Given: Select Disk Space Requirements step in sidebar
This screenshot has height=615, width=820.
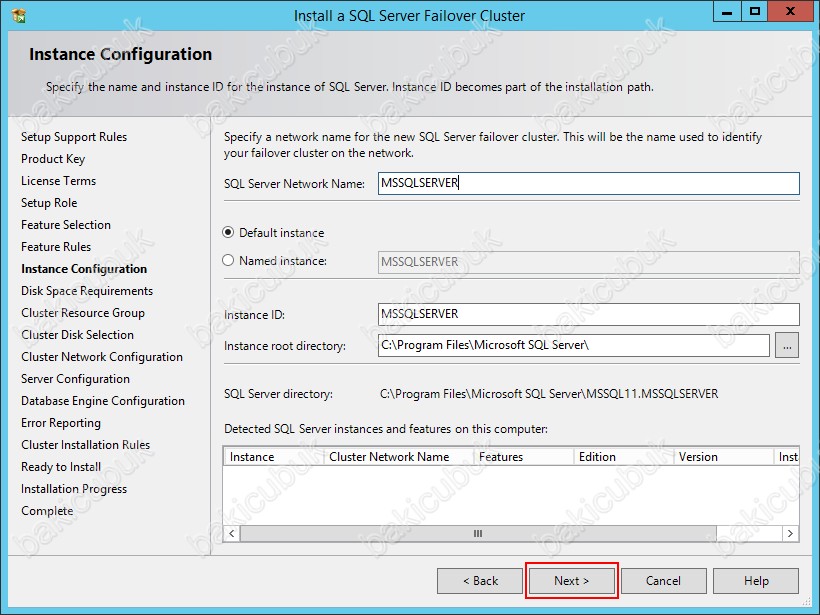Looking at the screenshot, I should click(x=87, y=291).
